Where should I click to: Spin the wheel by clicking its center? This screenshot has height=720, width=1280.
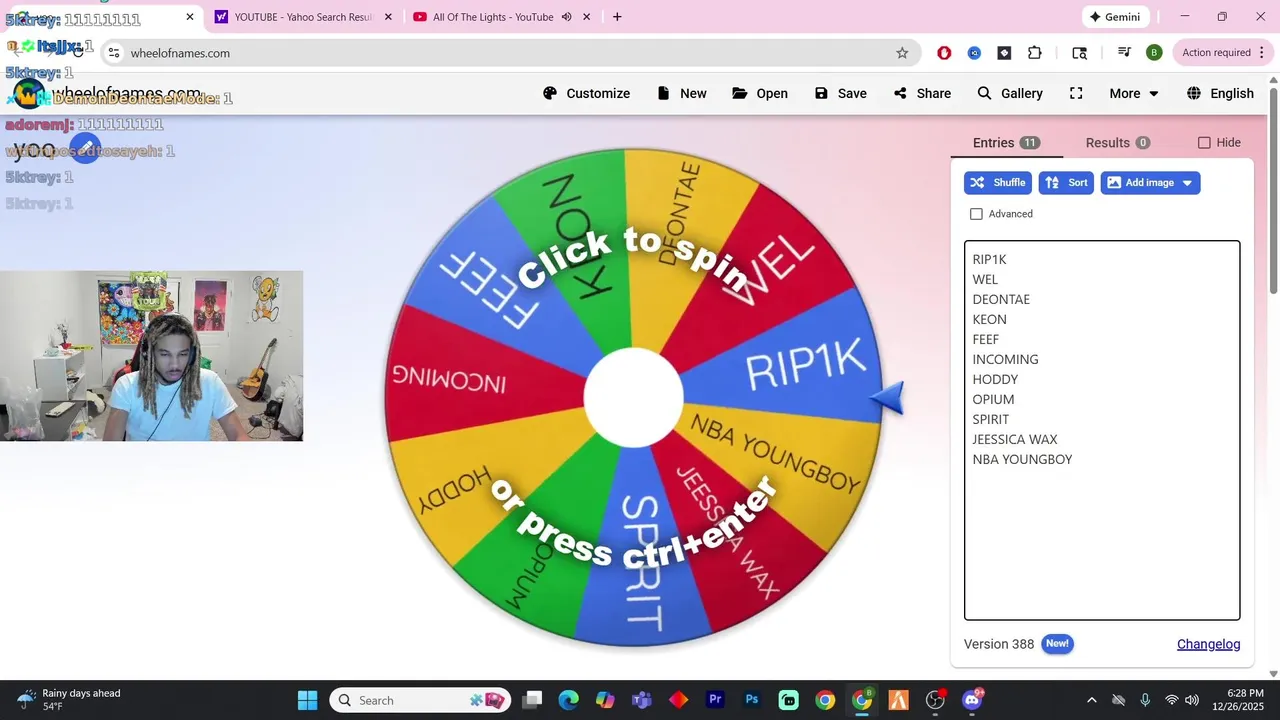coord(633,398)
